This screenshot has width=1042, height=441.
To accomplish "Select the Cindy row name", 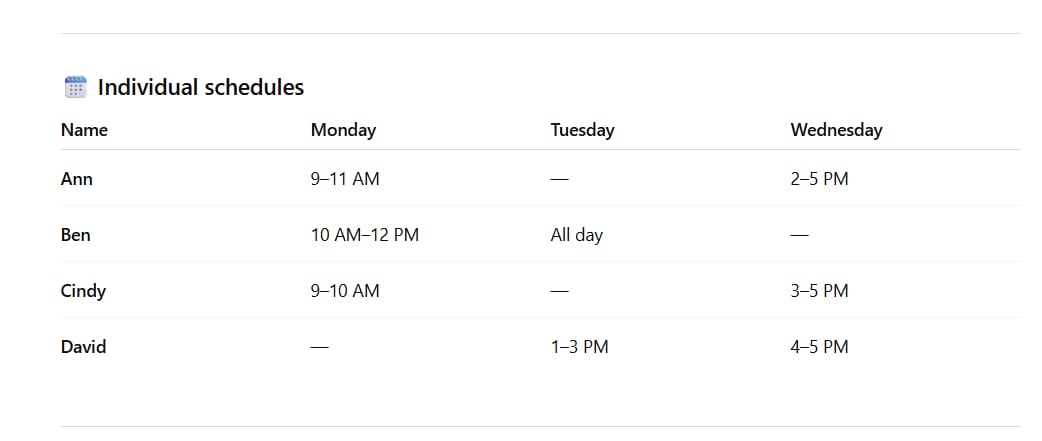I will [x=83, y=291].
